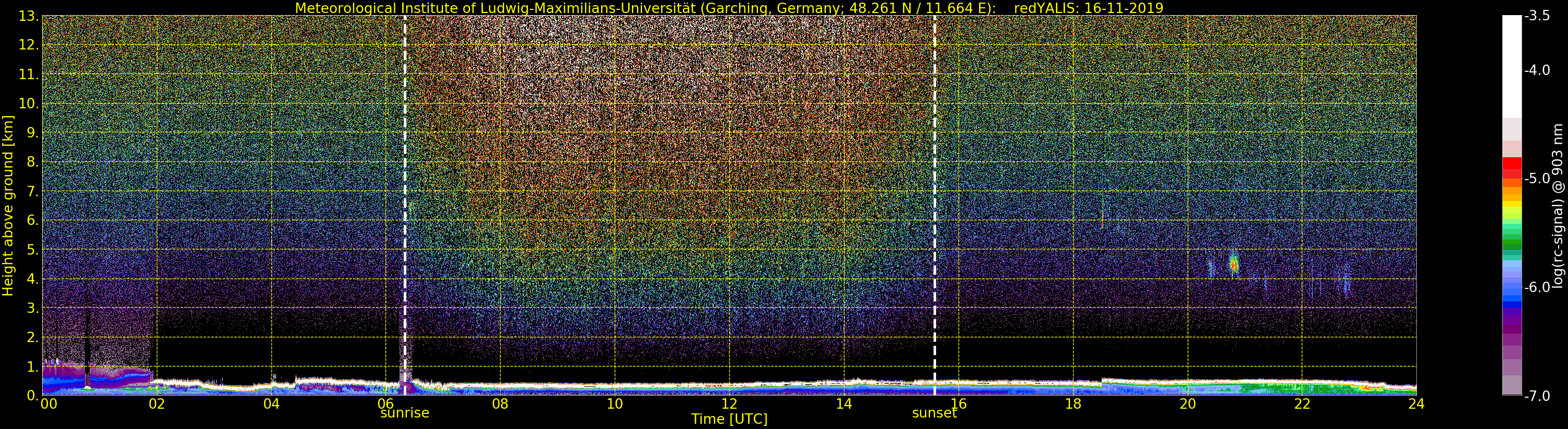Click the height axis tick label 7.

[33, 192]
